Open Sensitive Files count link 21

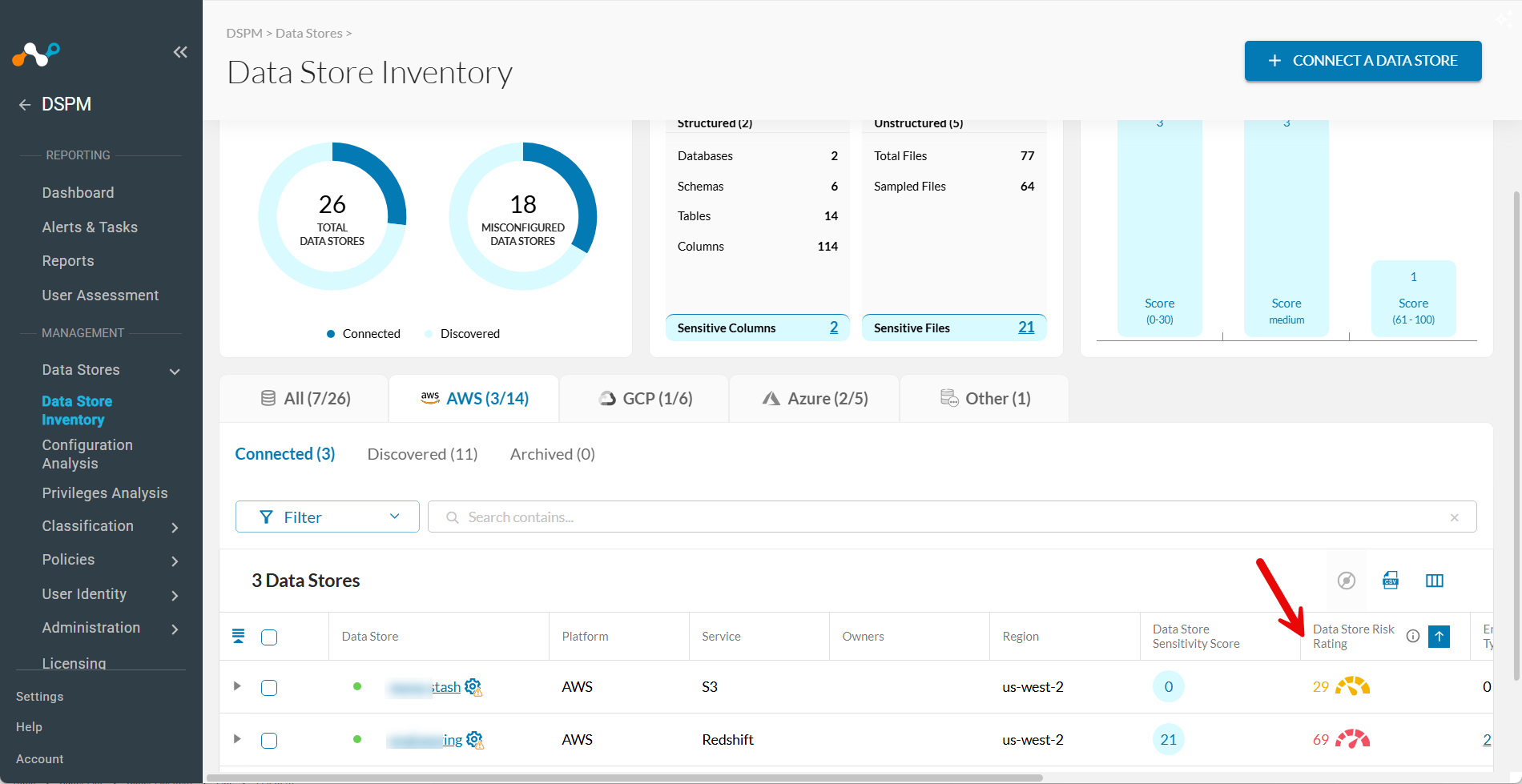[x=1026, y=328]
